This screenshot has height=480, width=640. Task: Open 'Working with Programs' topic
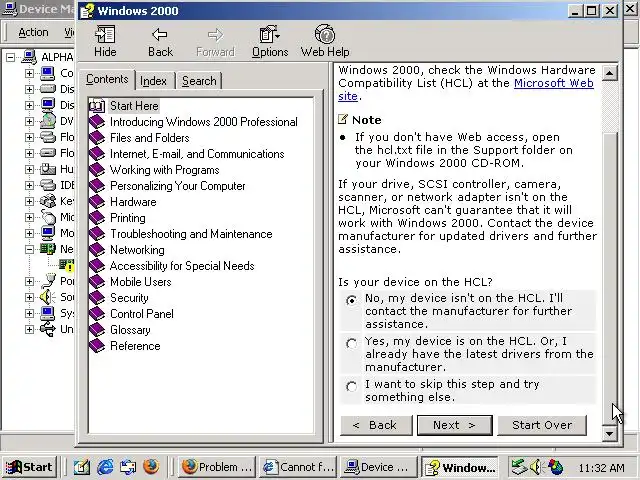click(164, 170)
